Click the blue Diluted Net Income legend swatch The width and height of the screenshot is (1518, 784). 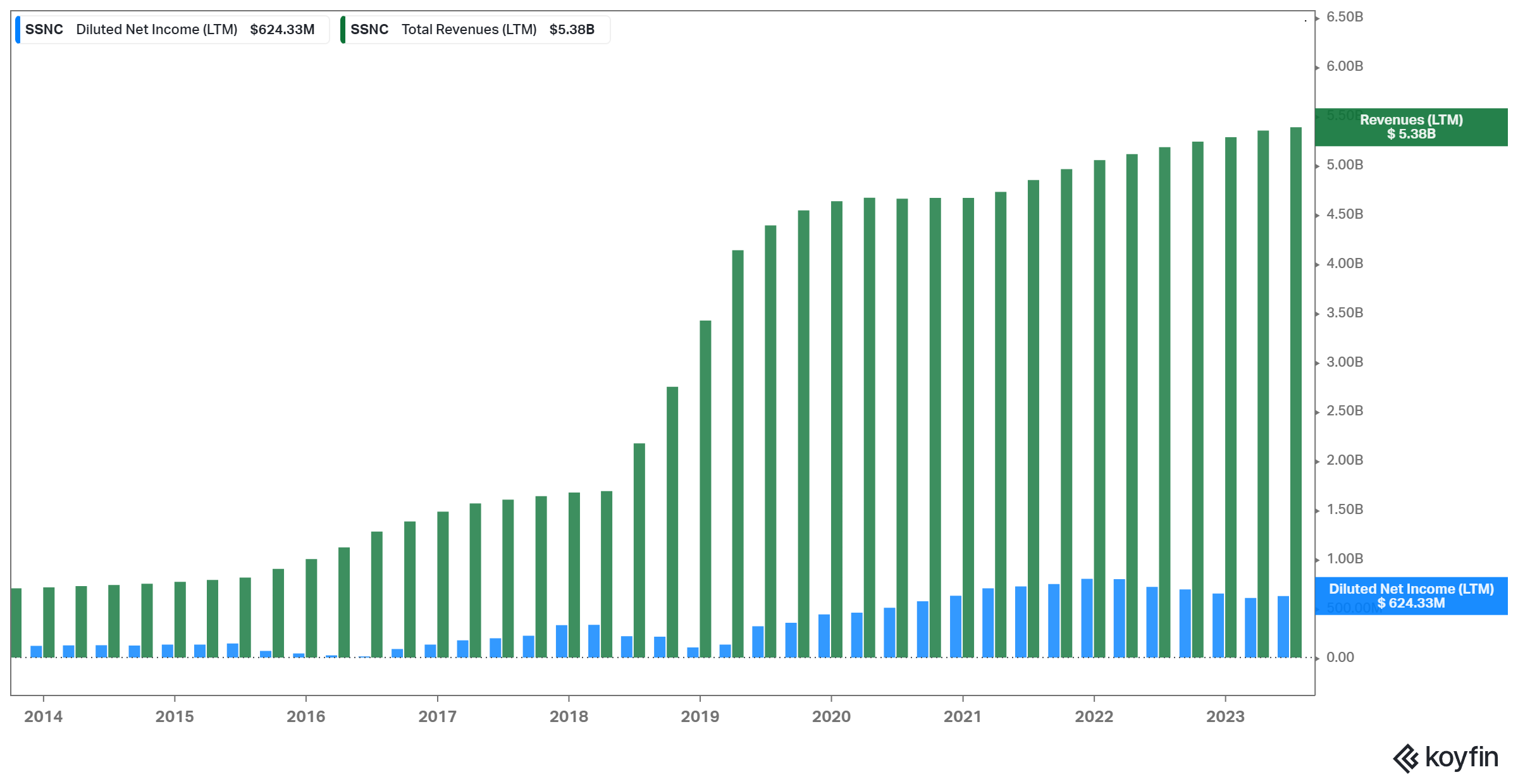point(18,30)
